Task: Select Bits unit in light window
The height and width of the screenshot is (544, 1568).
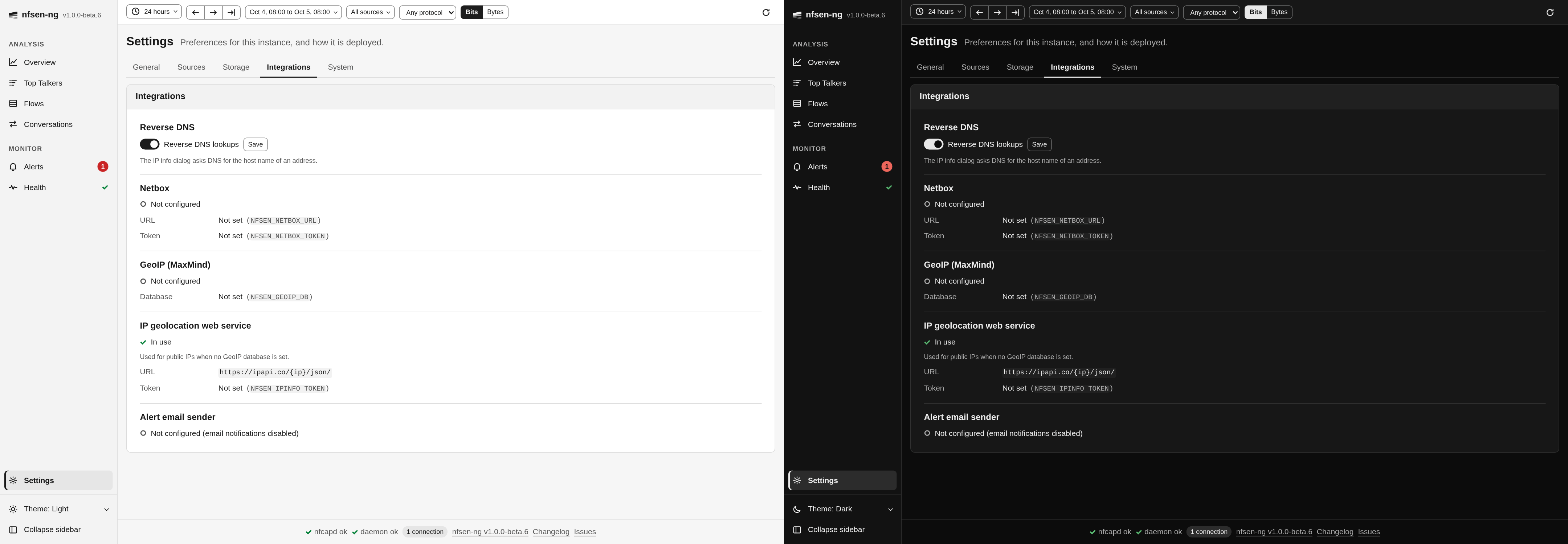Action: (x=472, y=12)
